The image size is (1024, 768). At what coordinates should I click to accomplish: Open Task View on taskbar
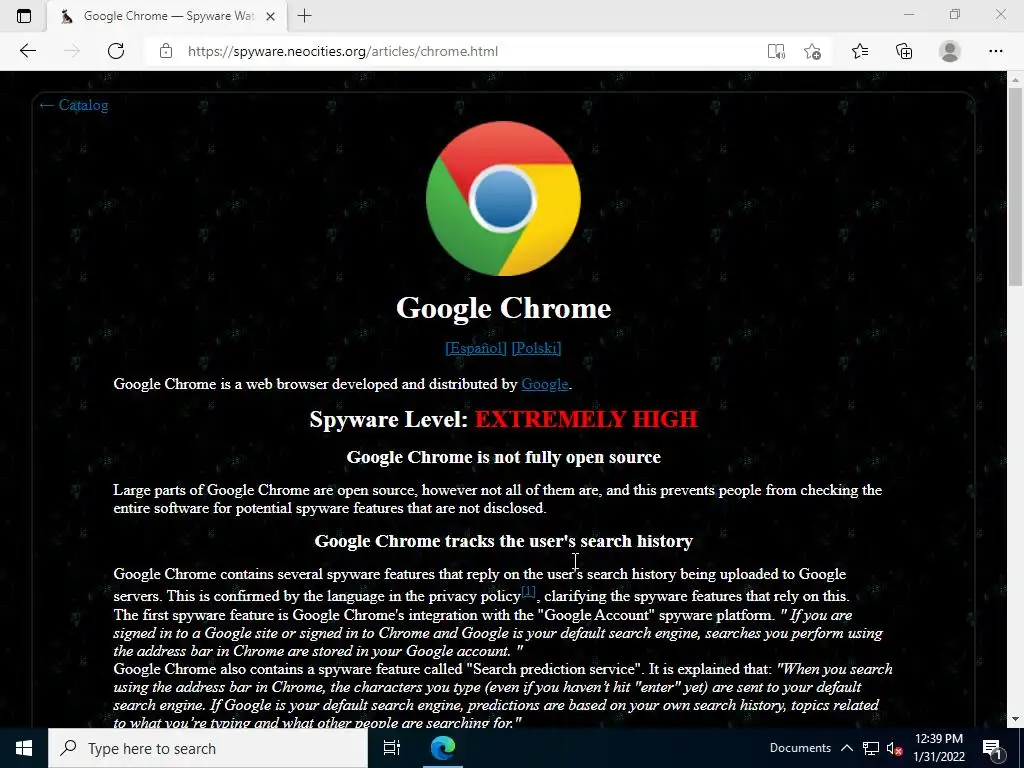(x=392, y=748)
